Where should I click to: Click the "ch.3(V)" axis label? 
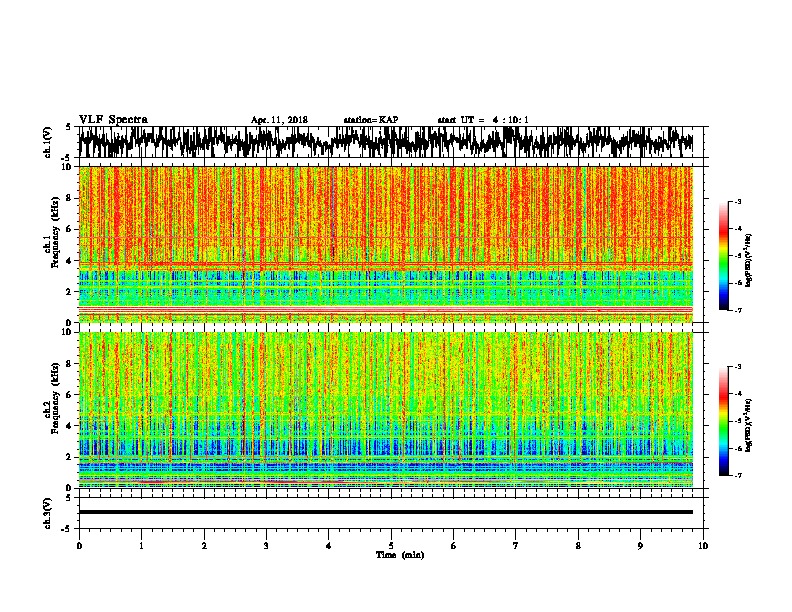click(48, 513)
